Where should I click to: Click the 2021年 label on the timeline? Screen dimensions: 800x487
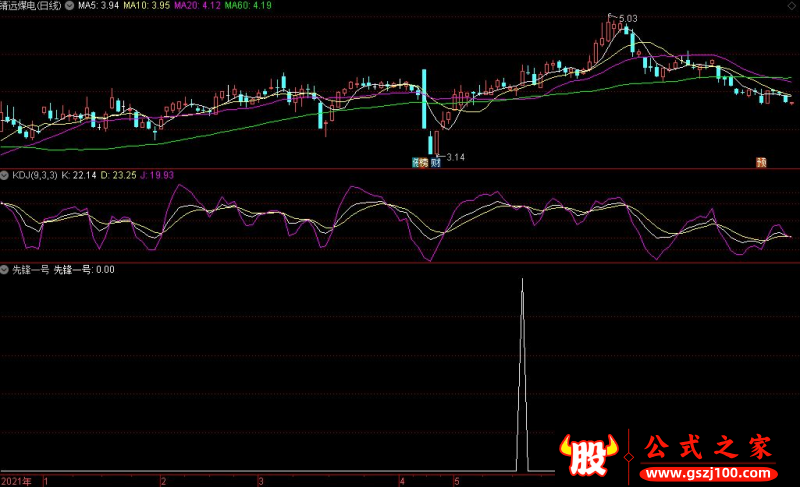click(x=16, y=481)
